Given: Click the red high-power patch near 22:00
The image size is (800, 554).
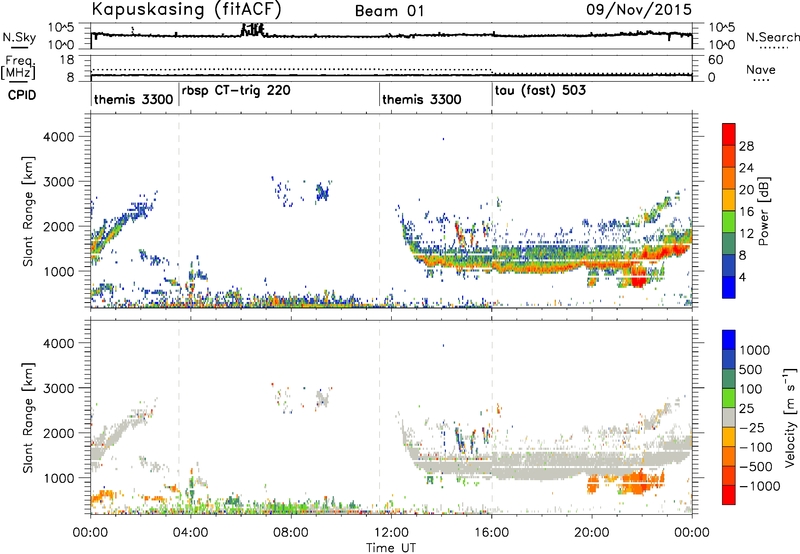Looking at the screenshot, I should [x=638, y=279].
